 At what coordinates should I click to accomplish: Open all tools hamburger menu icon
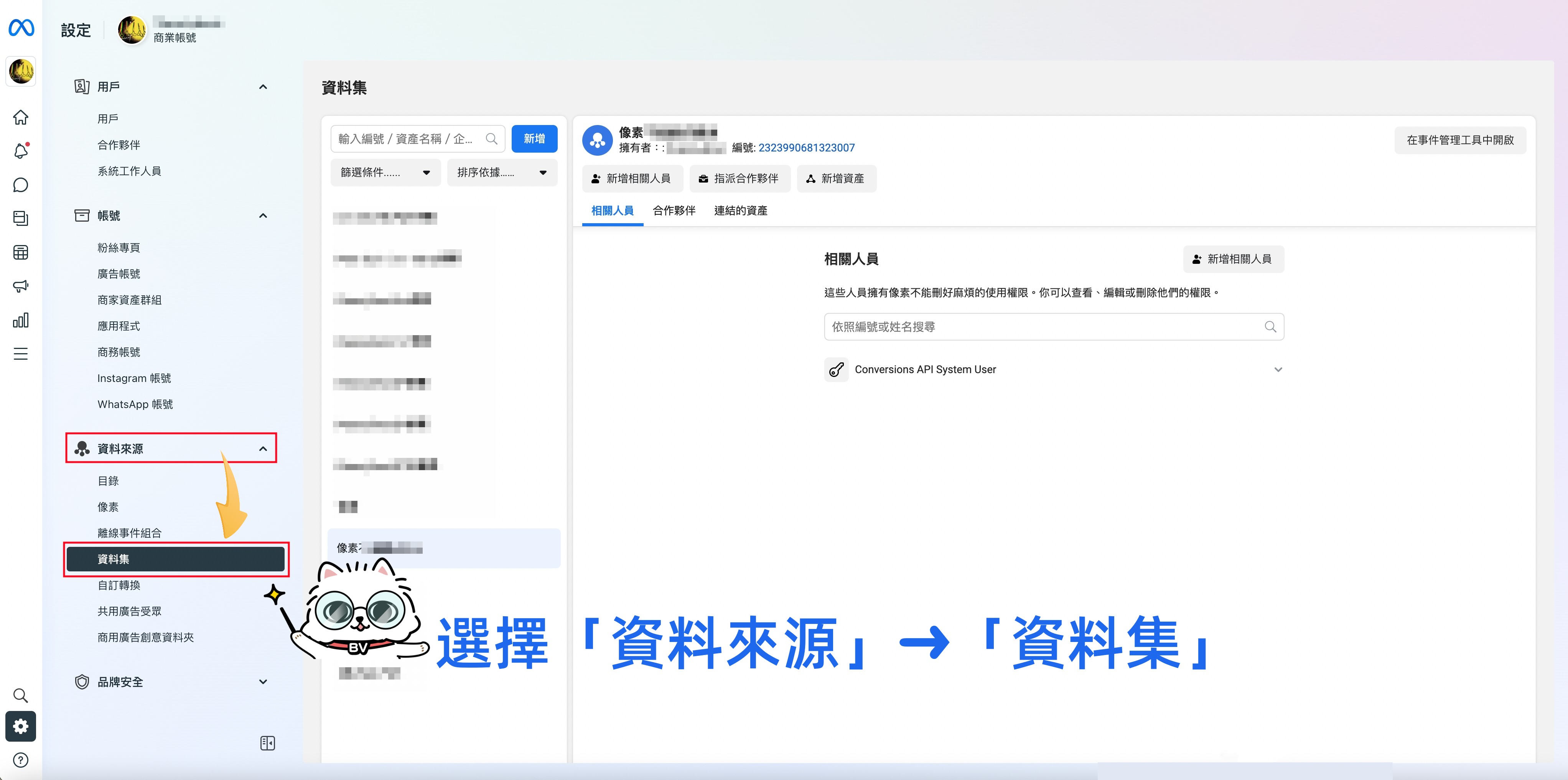(x=21, y=354)
